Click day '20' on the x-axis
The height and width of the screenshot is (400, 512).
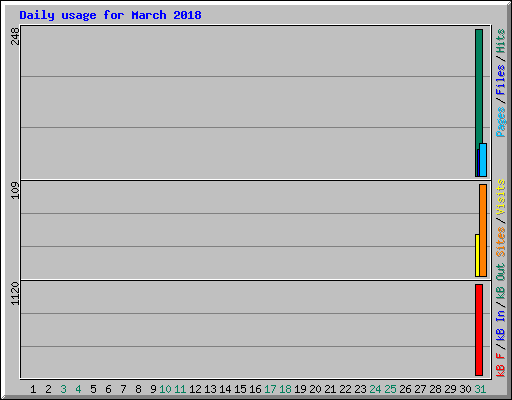tap(315, 389)
